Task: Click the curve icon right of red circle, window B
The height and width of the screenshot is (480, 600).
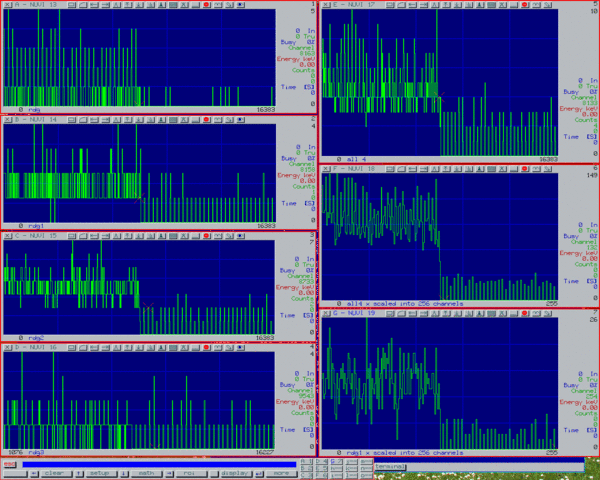Action: [218, 119]
